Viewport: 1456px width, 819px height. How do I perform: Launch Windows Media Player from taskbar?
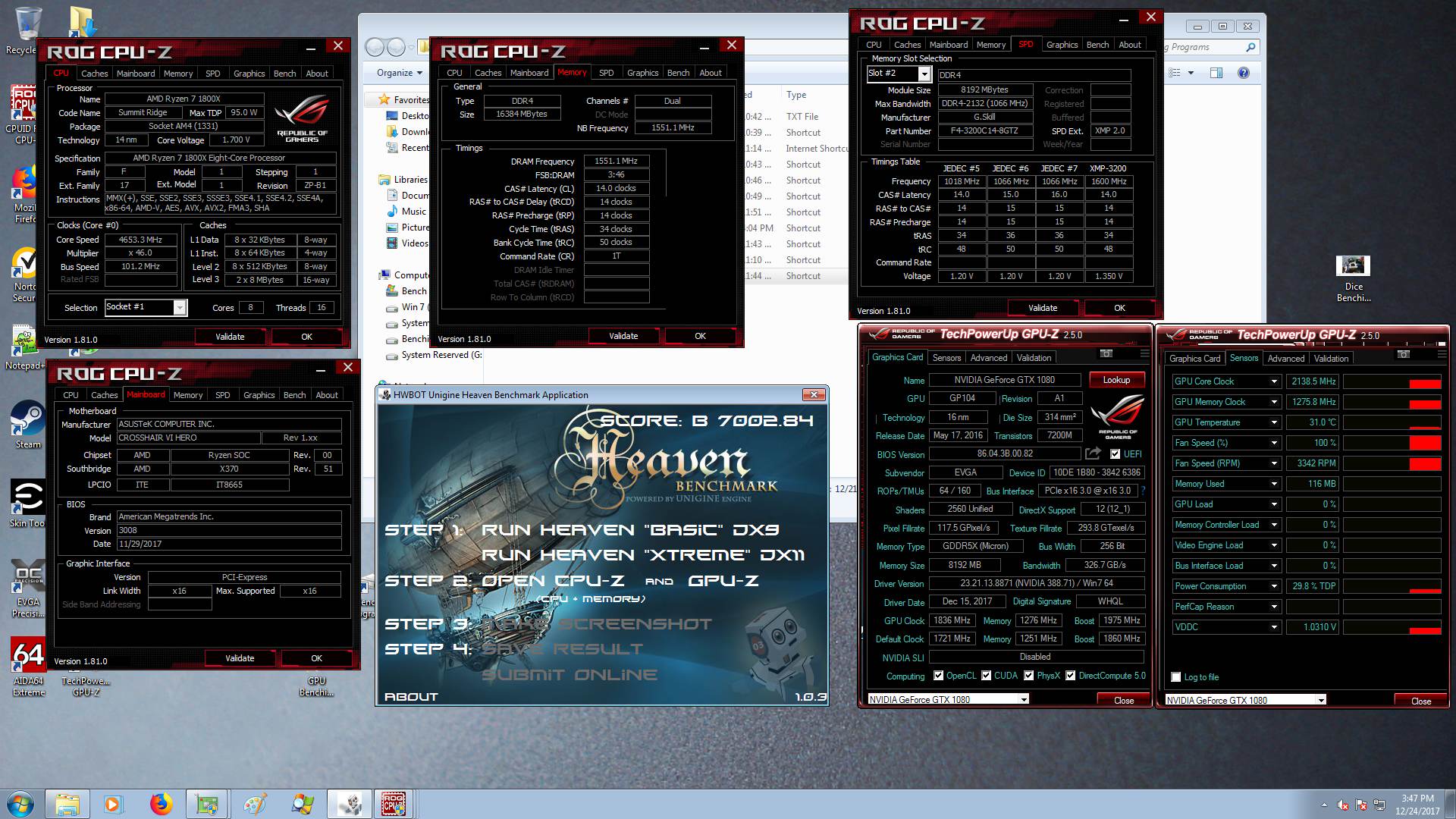coord(113,804)
